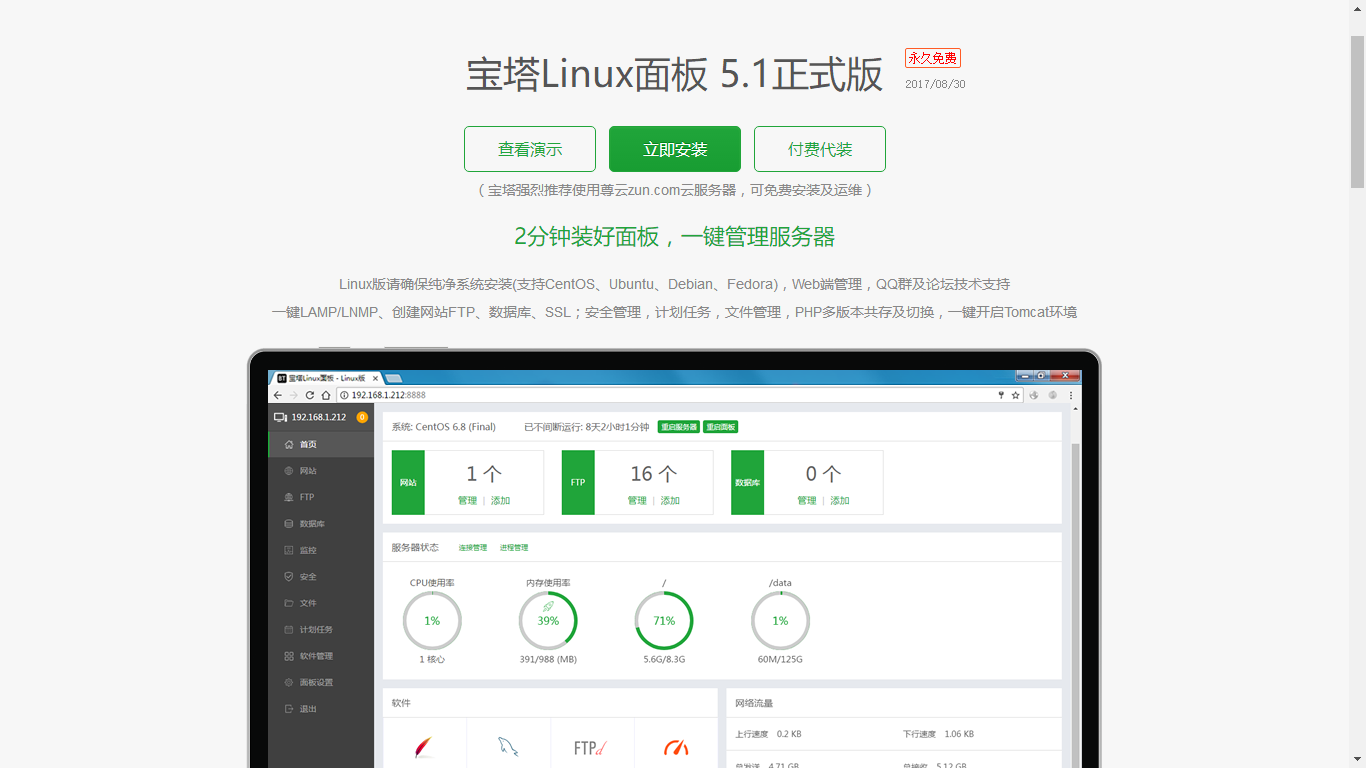The image size is (1366, 768).
Task: Click the FTPd software logo
Action: click(590, 747)
